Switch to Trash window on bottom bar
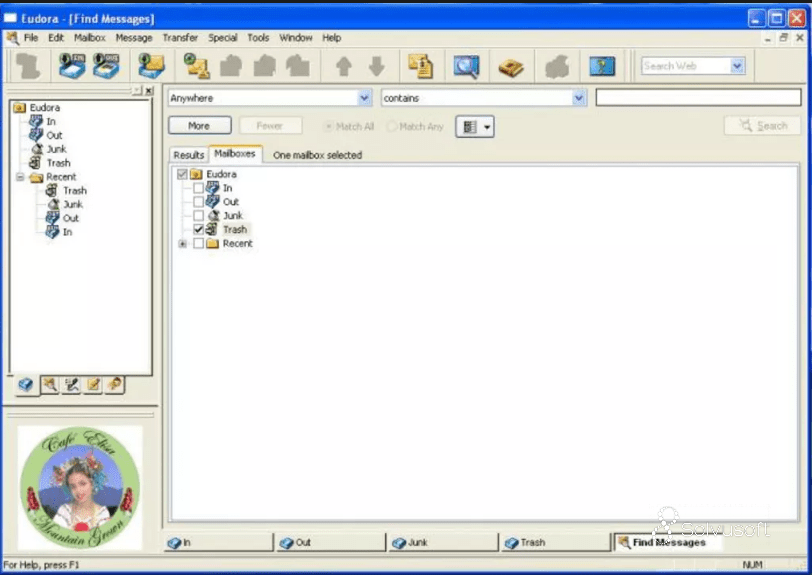The width and height of the screenshot is (812, 575). 556,542
